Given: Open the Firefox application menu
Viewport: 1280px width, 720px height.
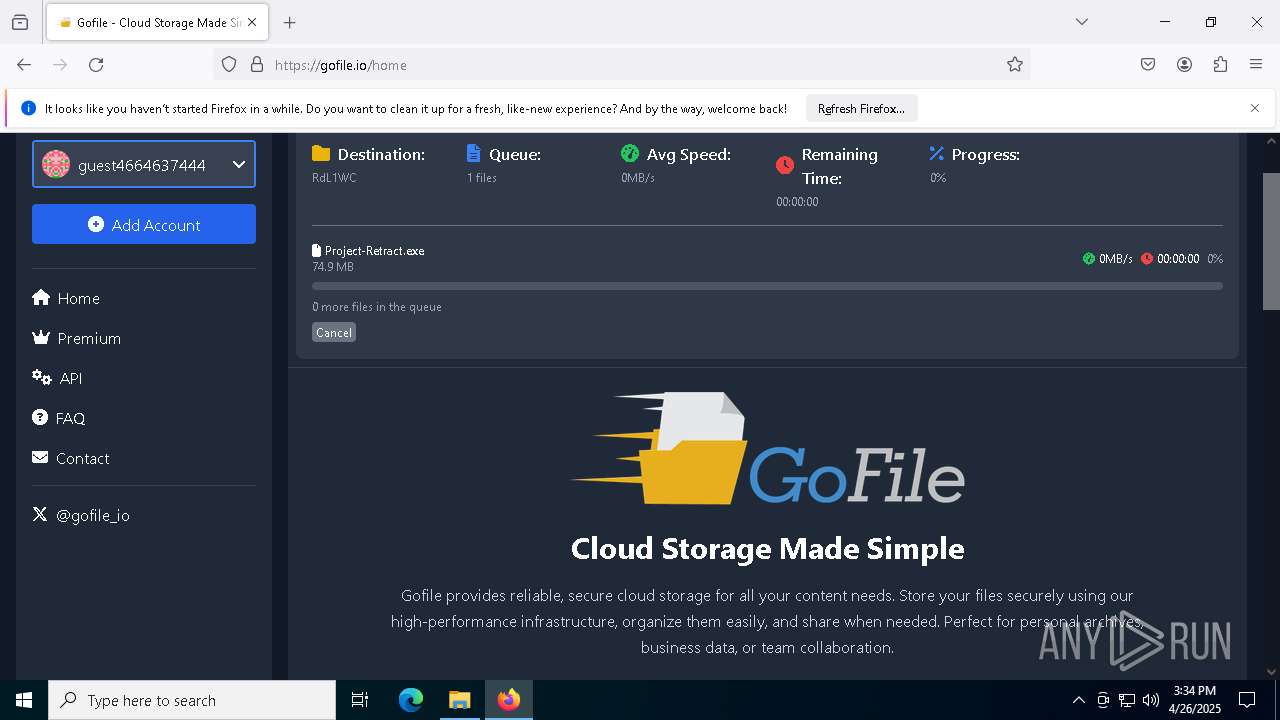Looking at the screenshot, I should (x=1256, y=65).
